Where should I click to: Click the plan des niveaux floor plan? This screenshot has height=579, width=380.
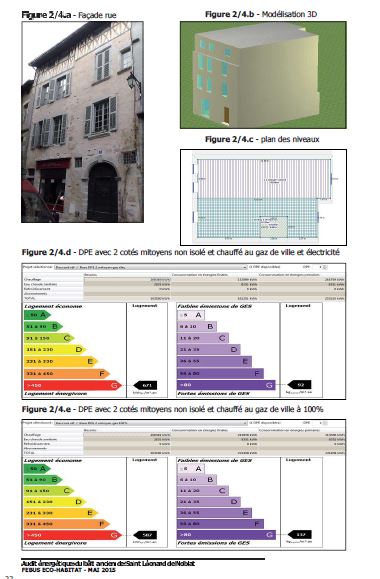click(263, 197)
